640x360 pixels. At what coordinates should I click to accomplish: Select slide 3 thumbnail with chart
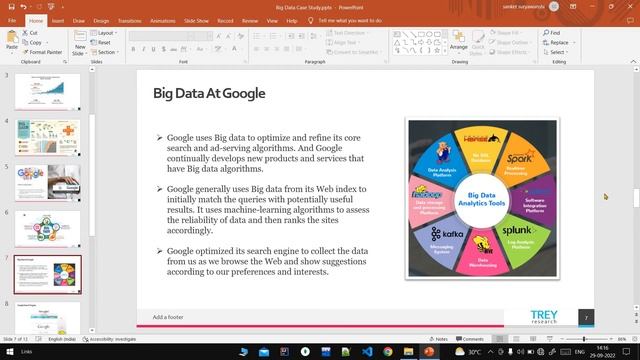pyautogui.click(x=48, y=91)
